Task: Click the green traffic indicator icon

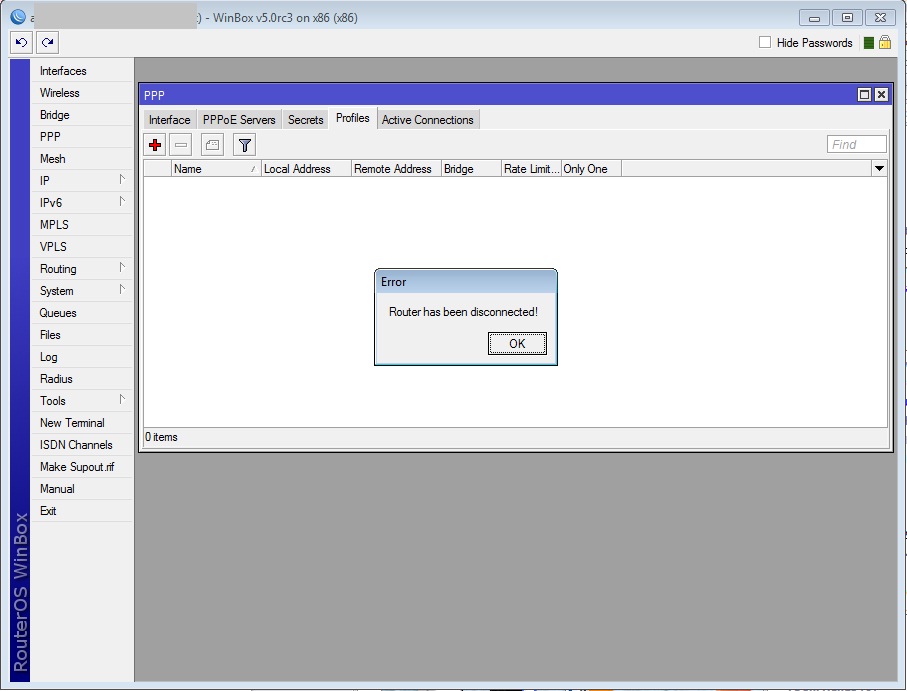Action: [868, 43]
